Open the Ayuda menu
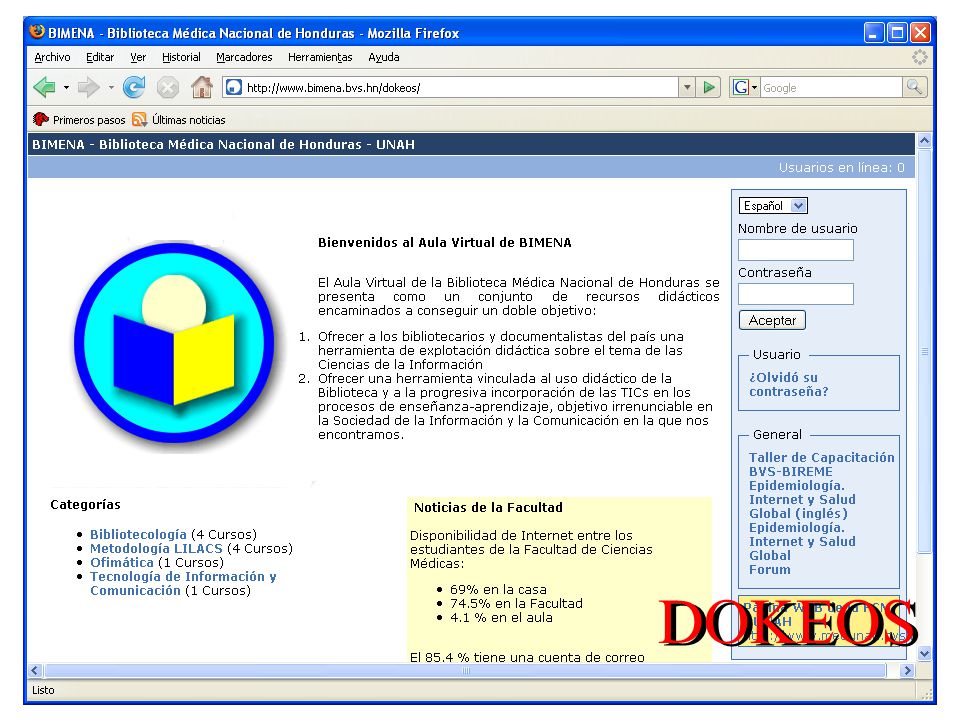Viewport: 960px width, 720px height. click(384, 57)
